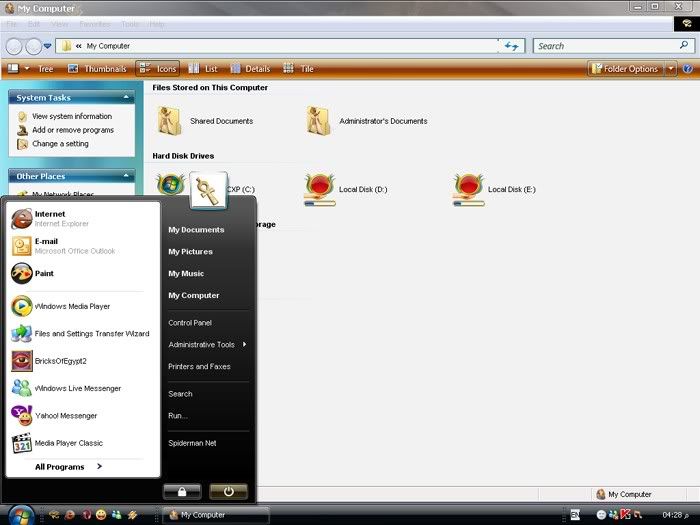Image resolution: width=700 pixels, height=525 pixels.
Task: Open Administrator's Documents folder
Action: tap(367, 121)
